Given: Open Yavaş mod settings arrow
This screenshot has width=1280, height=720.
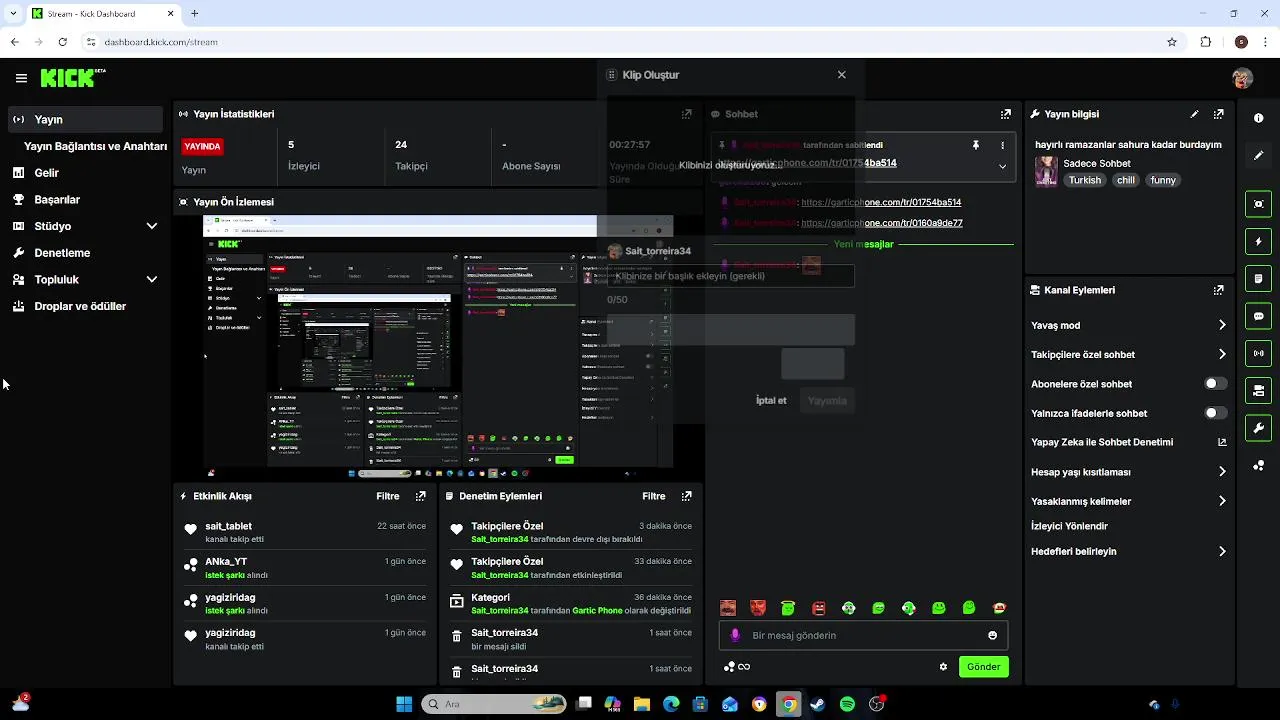Looking at the screenshot, I should (x=1222, y=325).
